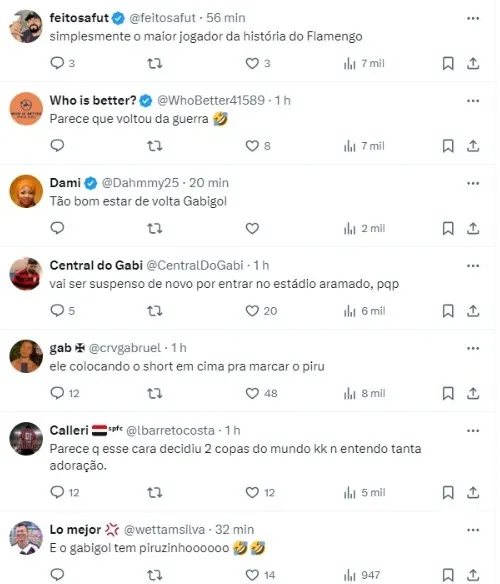
Task: Open the three-dot menu on Lo mejor's tweet
Action: pos(473,530)
